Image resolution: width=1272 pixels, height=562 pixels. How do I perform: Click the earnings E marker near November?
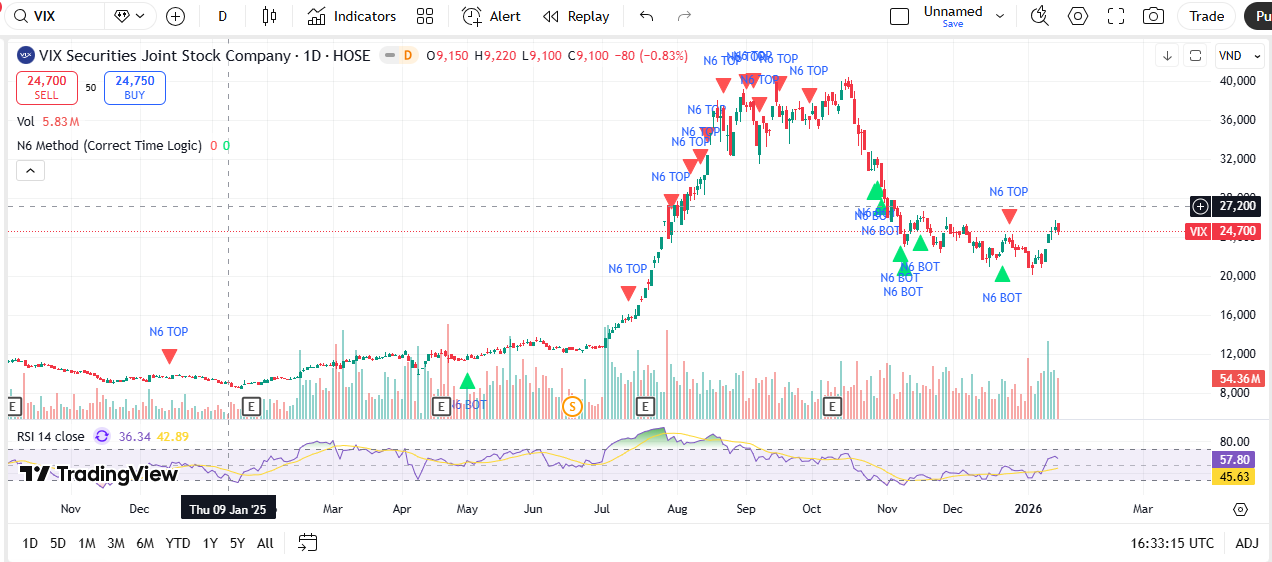click(x=13, y=406)
